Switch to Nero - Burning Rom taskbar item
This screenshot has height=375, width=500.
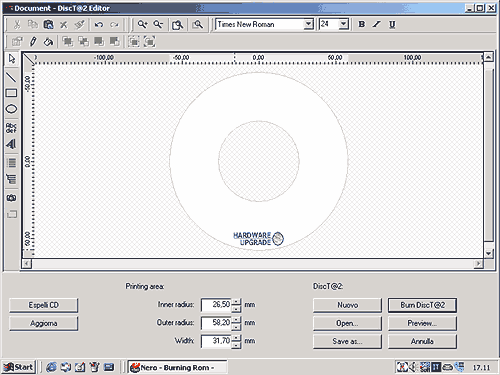178,367
